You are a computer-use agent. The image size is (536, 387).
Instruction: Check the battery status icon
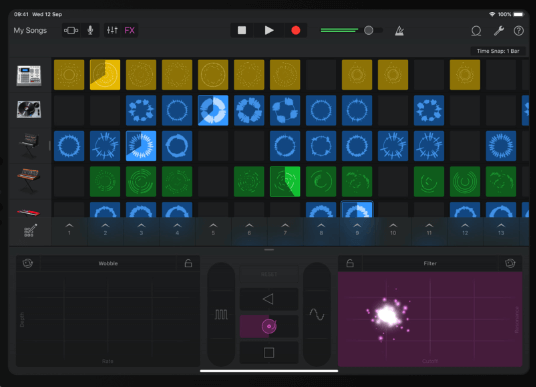(x=519, y=14)
